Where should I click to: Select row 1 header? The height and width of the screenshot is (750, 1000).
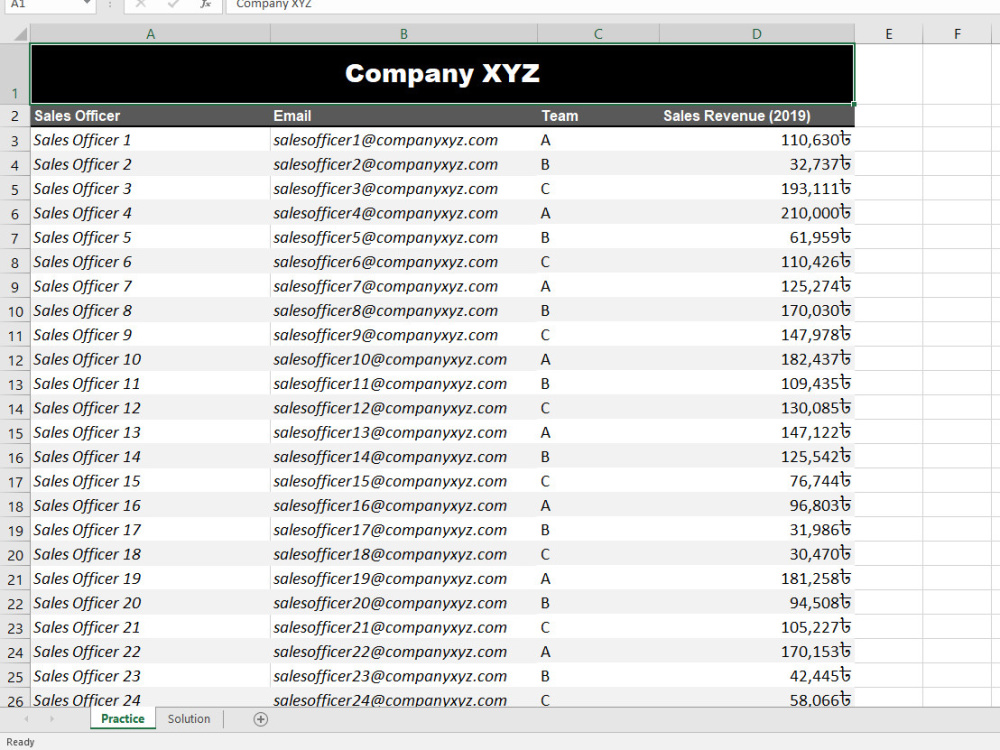tap(15, 74)
